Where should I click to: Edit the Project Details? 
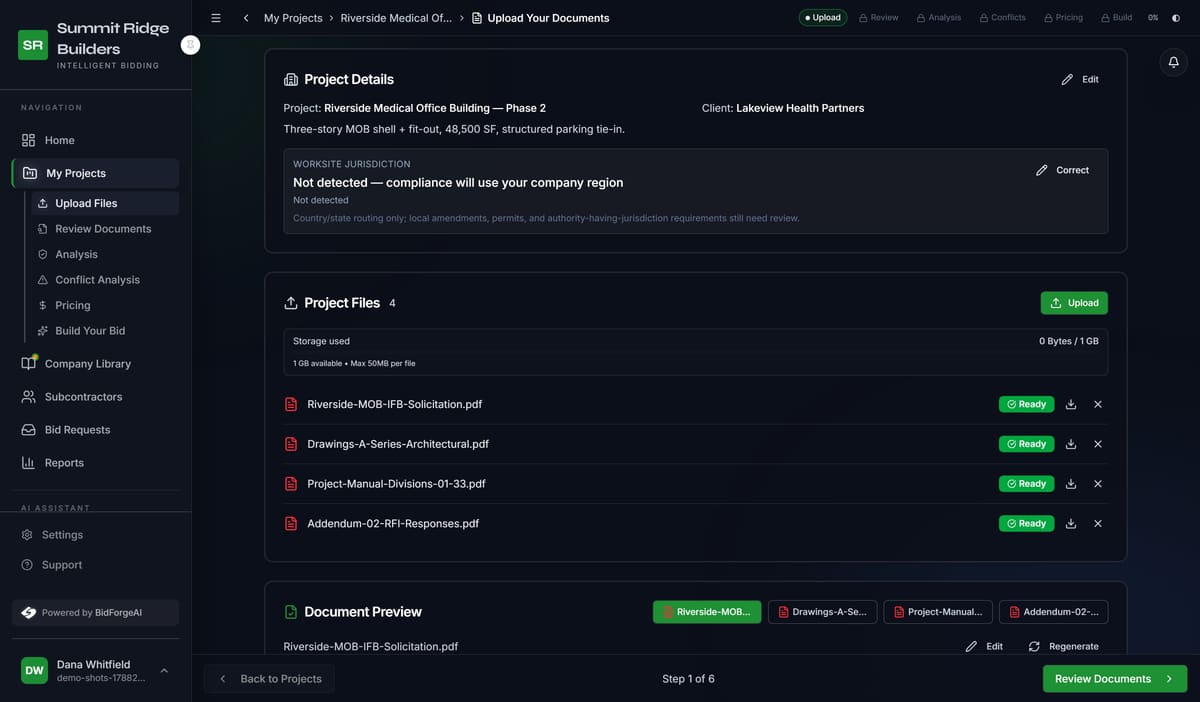pos(1080,79)
